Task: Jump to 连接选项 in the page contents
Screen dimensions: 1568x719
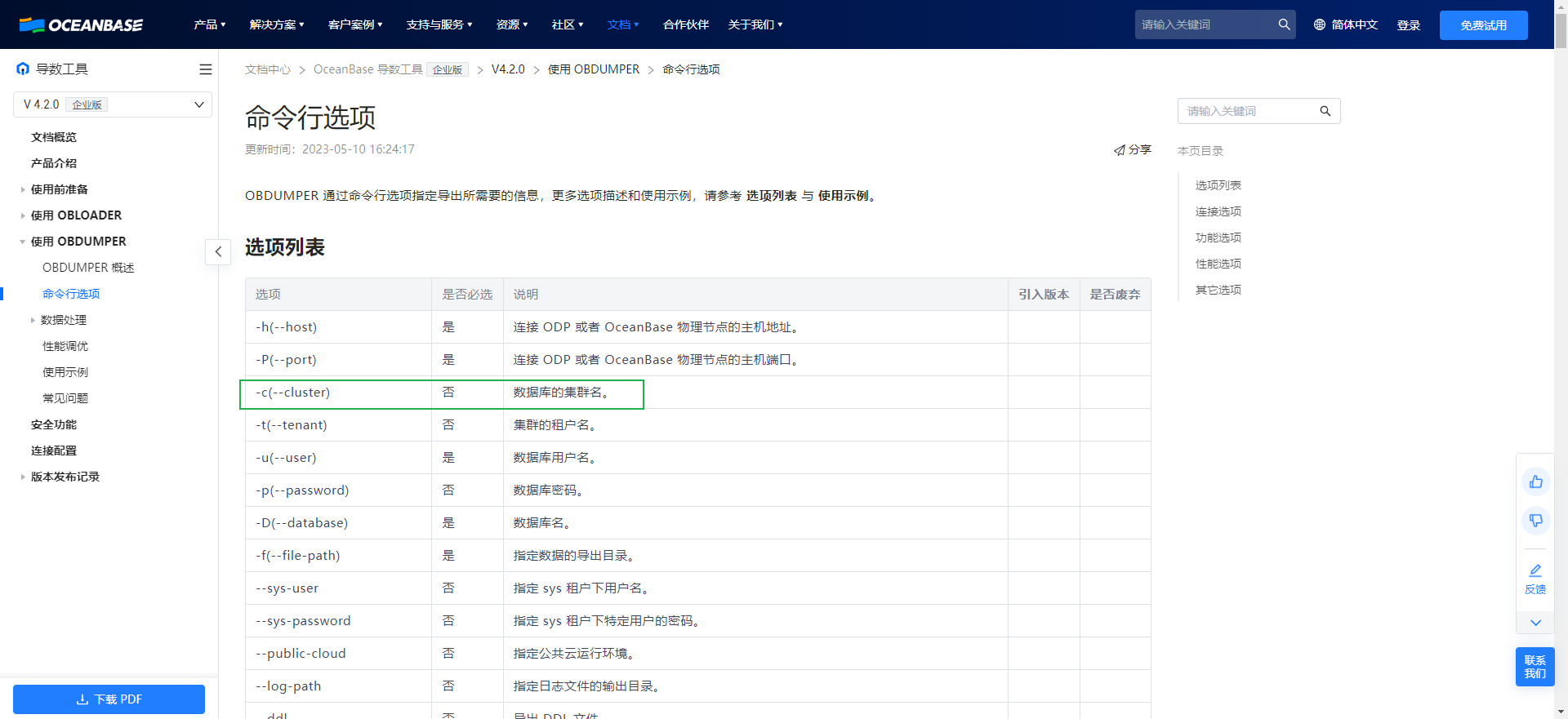Action: (1218, 211)
